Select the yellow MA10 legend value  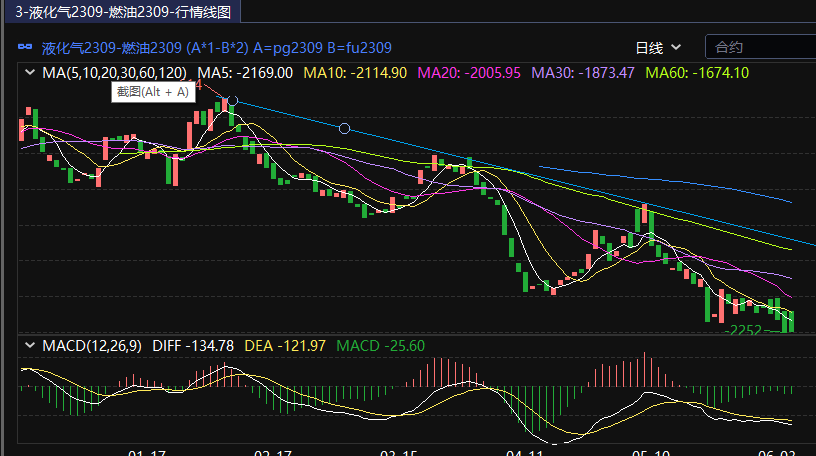(355, 73)
